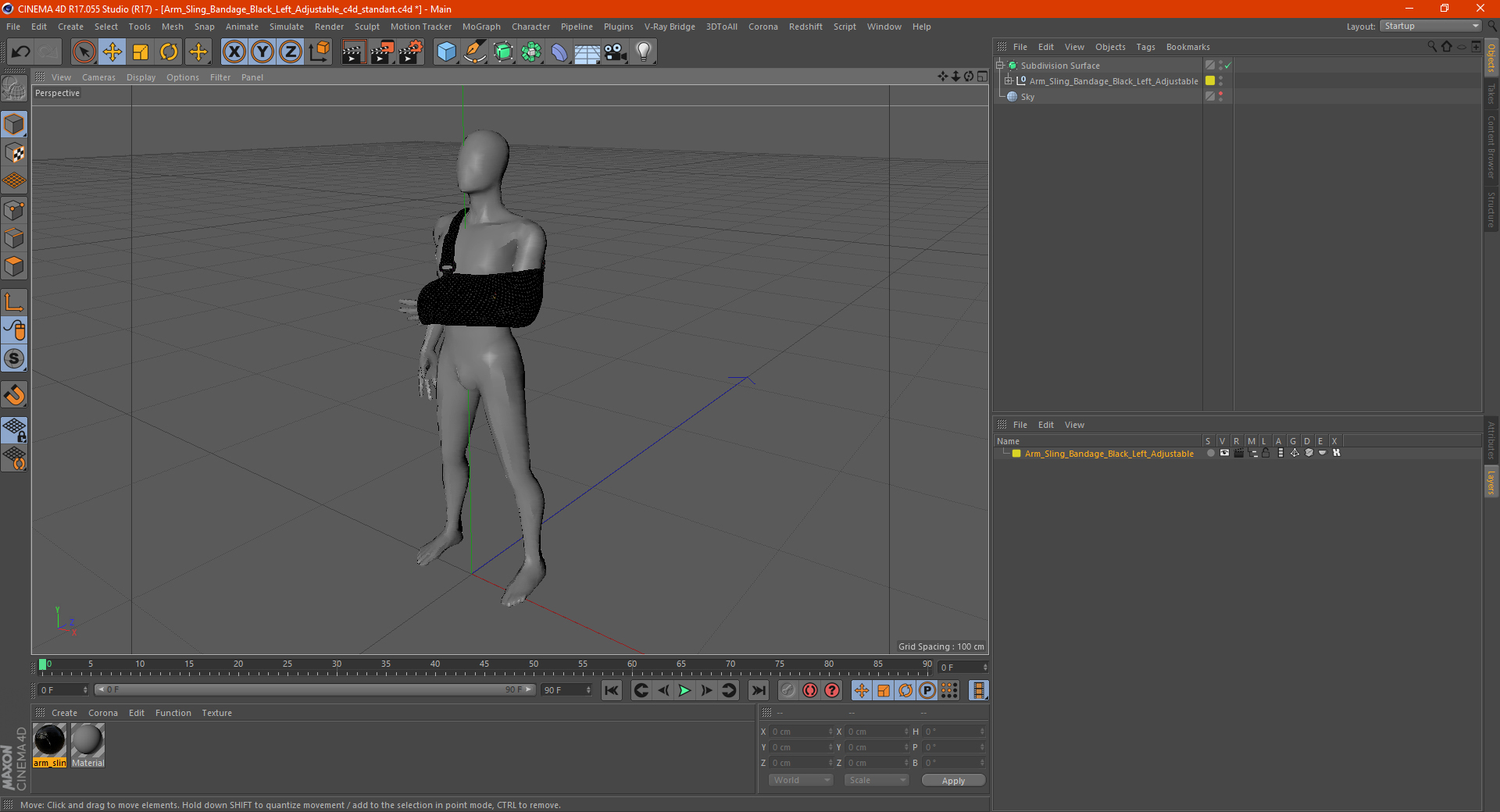Switch to Model mode icon
Image resolution: width=1500 pixels, height=812 pixels.
point(14,125)
